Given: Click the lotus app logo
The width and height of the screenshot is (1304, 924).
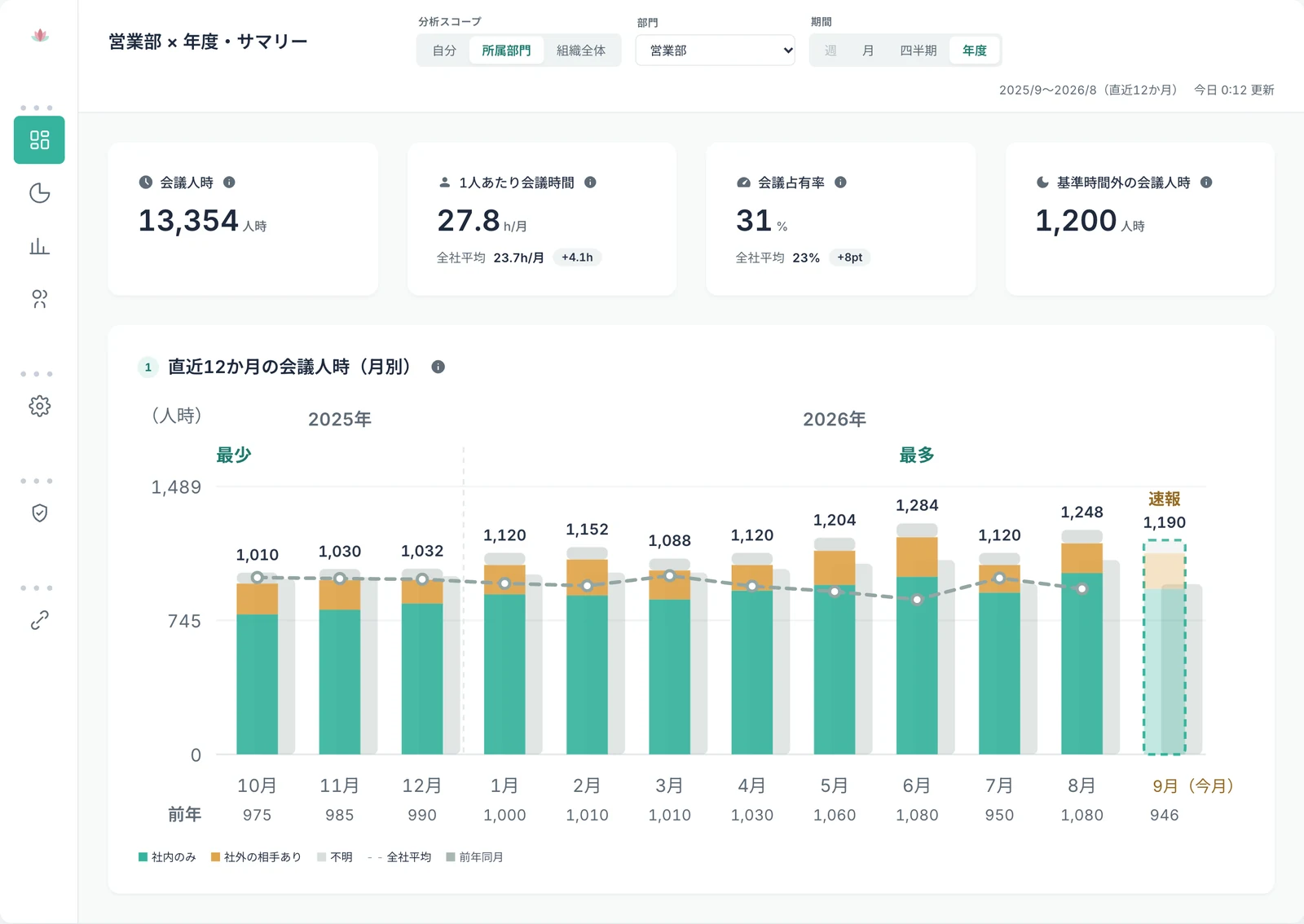Looking at the screenshot, I should (39, 35).
